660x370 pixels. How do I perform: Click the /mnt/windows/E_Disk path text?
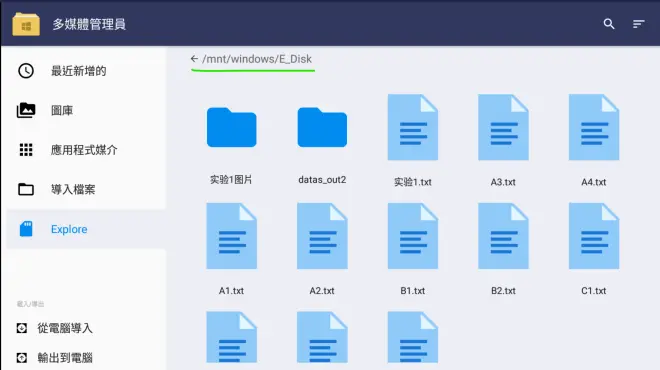pos(257,59)
